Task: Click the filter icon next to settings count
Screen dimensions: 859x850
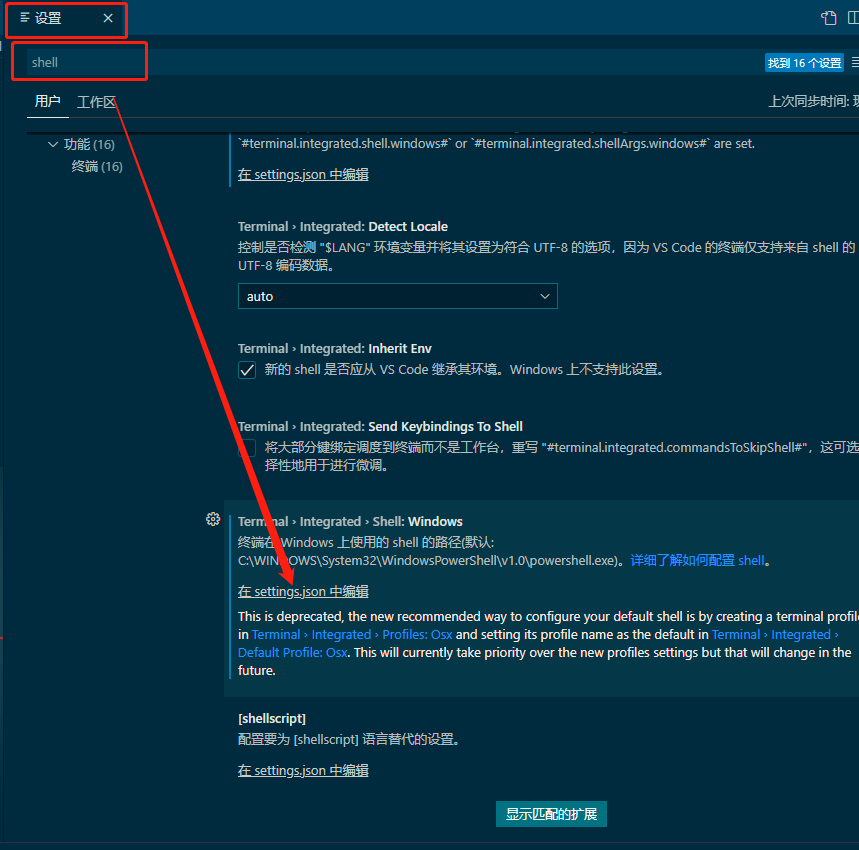Action: click(853, 62)
